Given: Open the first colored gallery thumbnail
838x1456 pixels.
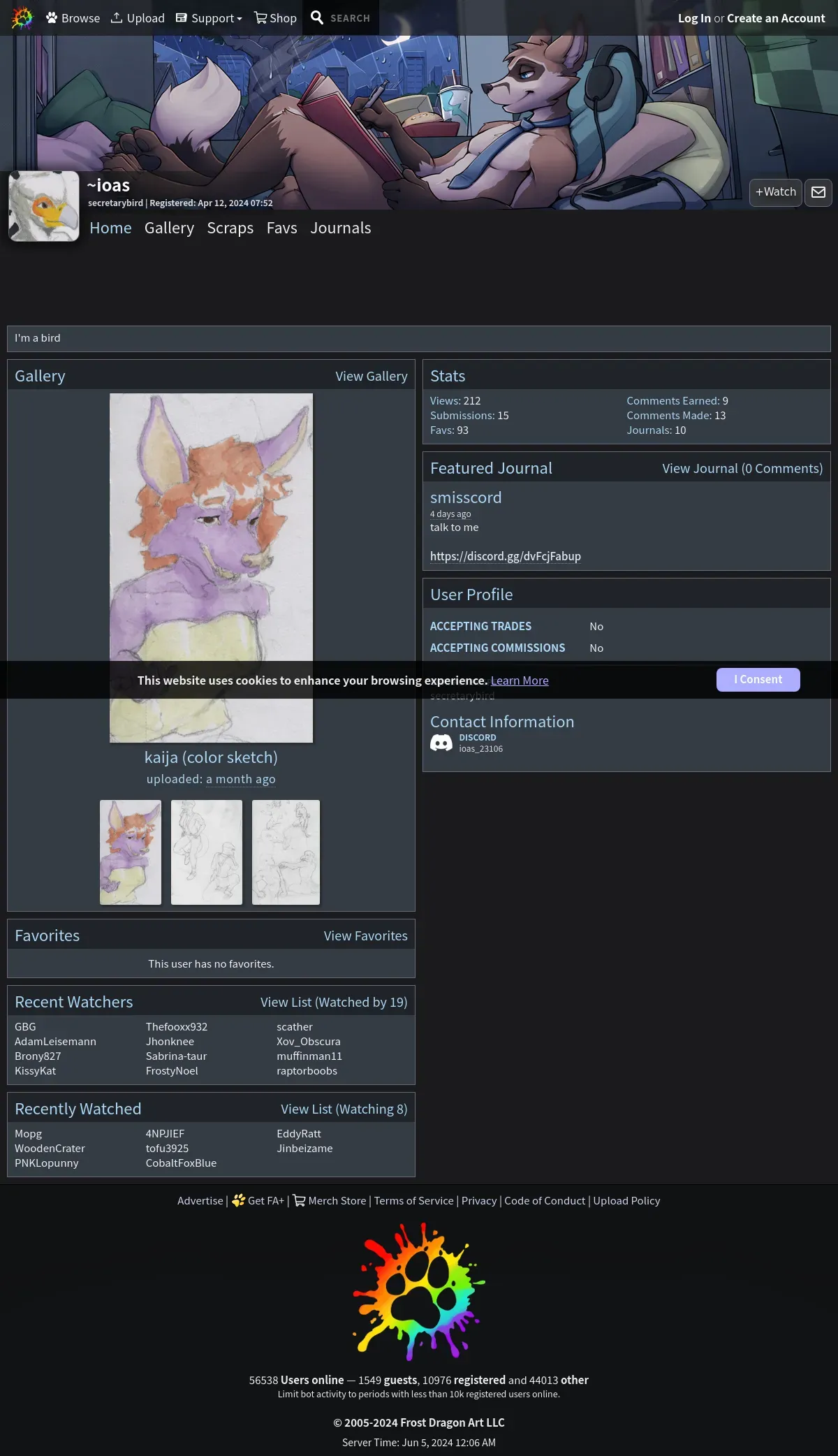Looking at the screenshot, I should pos(131,852).
